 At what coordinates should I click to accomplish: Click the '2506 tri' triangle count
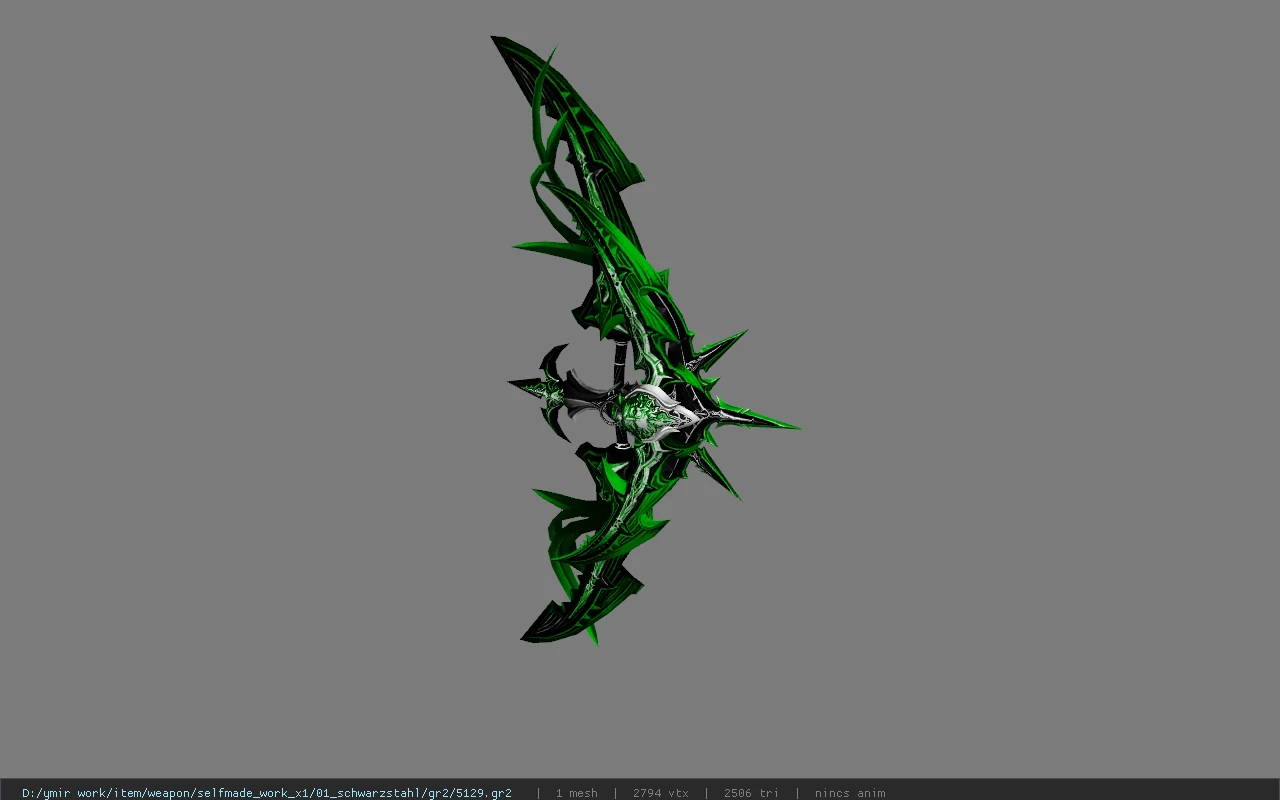[751, 793]
